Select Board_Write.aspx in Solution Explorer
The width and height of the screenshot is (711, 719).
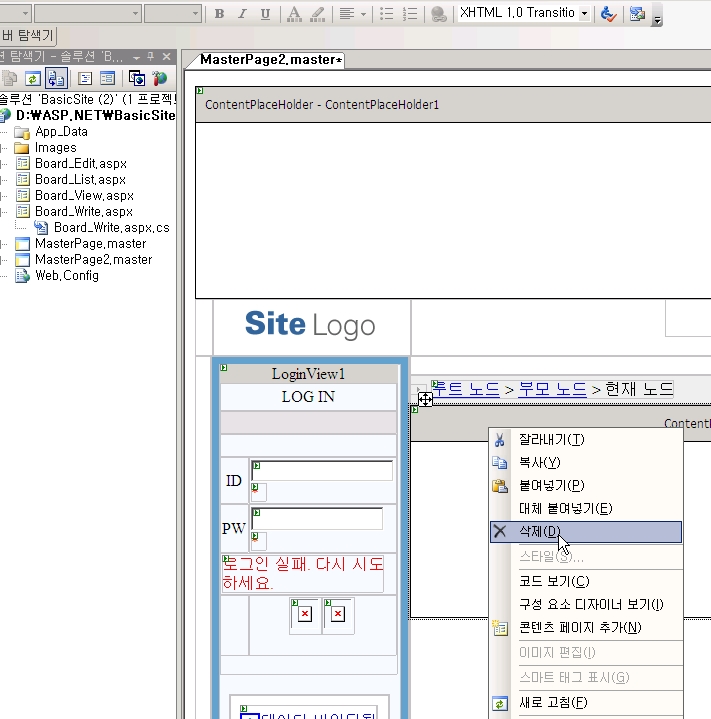tap(84, 212)
